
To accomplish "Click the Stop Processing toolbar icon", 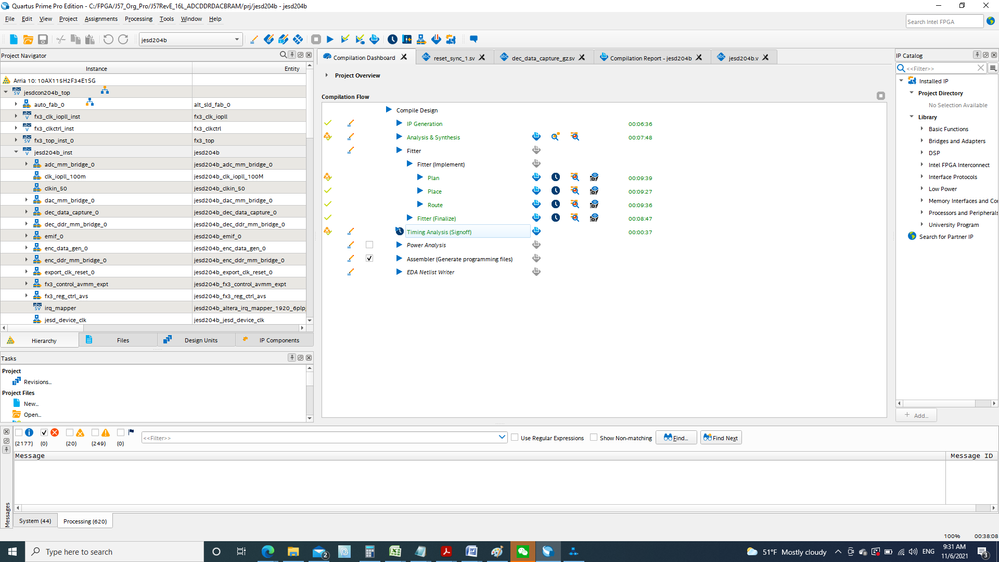I will coord(316,39).
